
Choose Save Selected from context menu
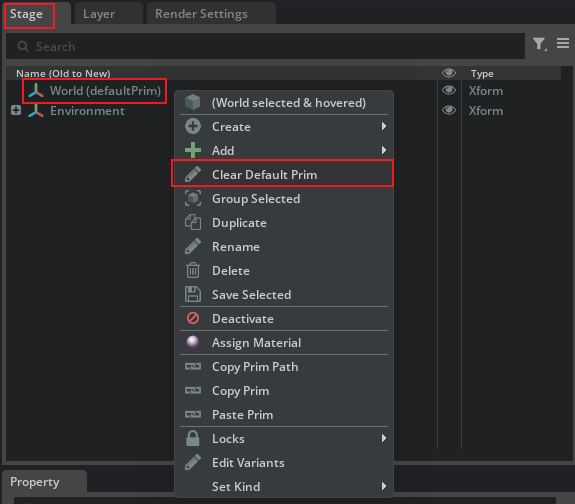284,295
